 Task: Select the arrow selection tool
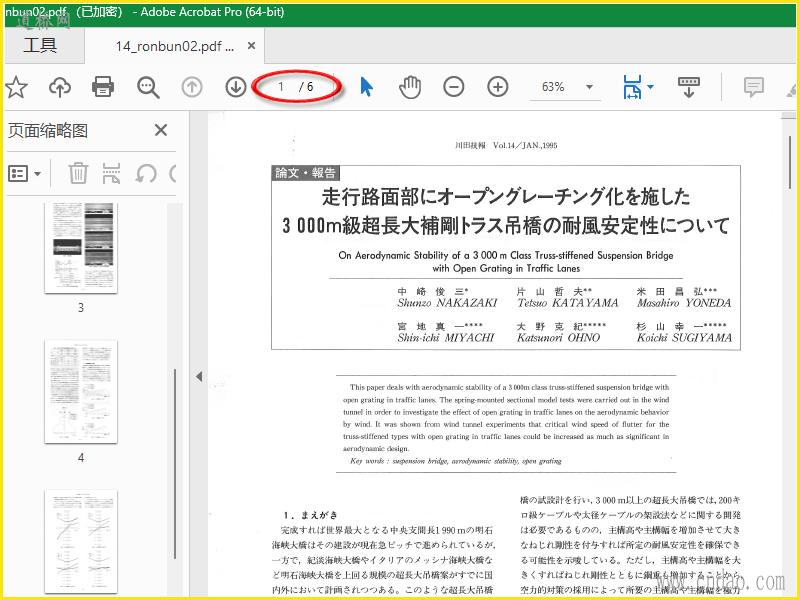[366, 87]
